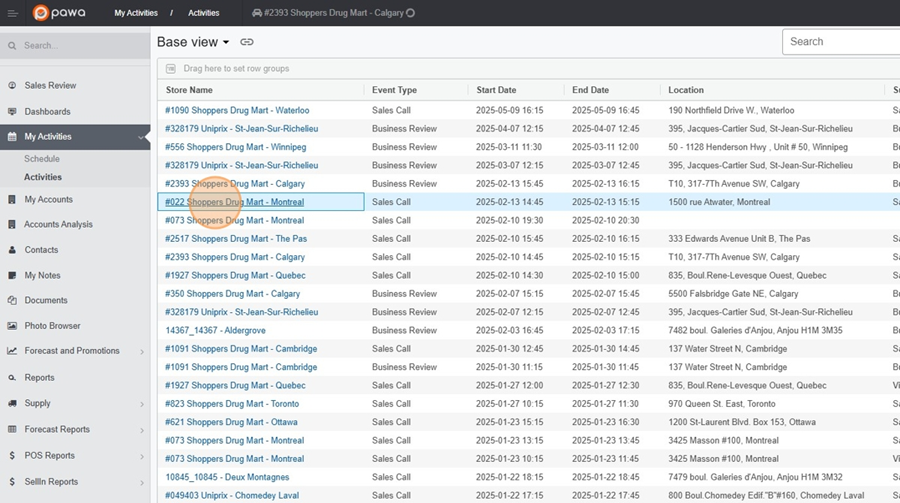Image resolution: width=900 pixels, height=503 pixels.
Task: Open Sales Review from sidebar
Action: (50, 85)
